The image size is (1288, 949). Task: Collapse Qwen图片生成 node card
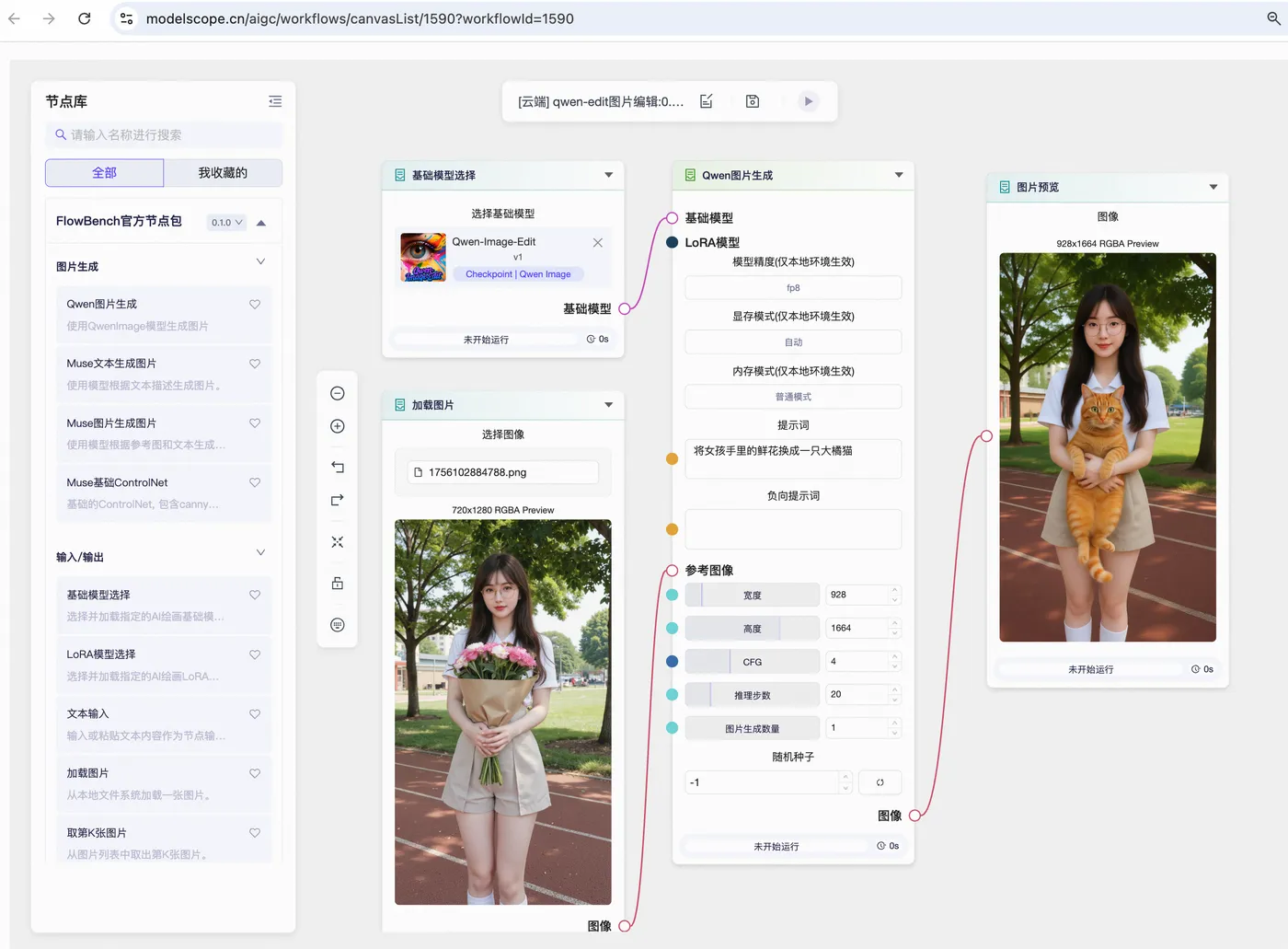(899, 175)
